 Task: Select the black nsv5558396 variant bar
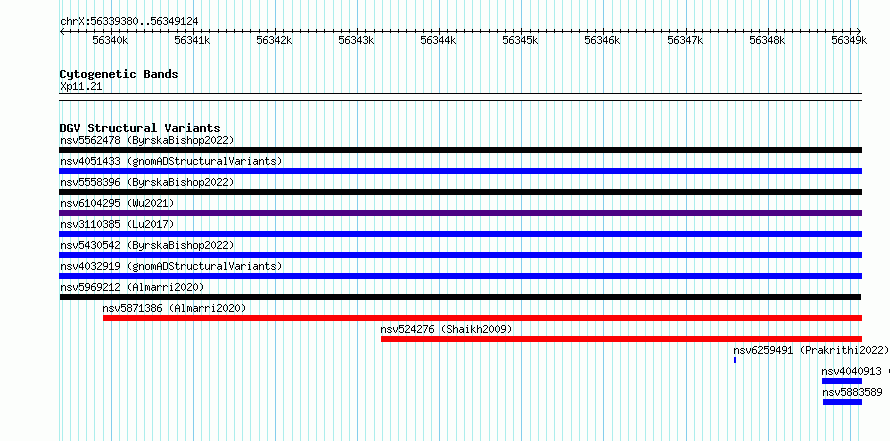461,192
